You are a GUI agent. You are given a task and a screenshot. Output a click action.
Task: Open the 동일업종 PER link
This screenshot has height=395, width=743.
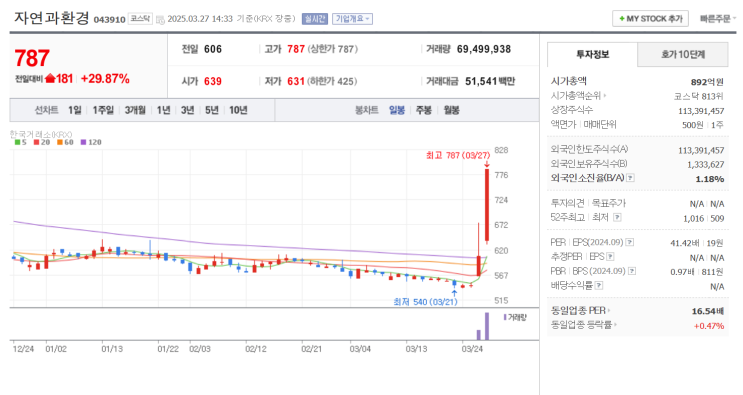click(x=580, y=311)
